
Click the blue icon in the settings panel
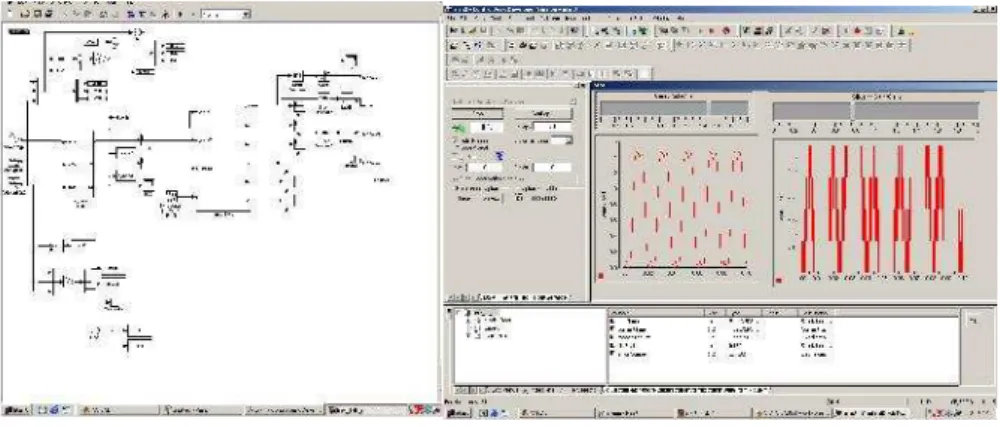click(499, 155)
